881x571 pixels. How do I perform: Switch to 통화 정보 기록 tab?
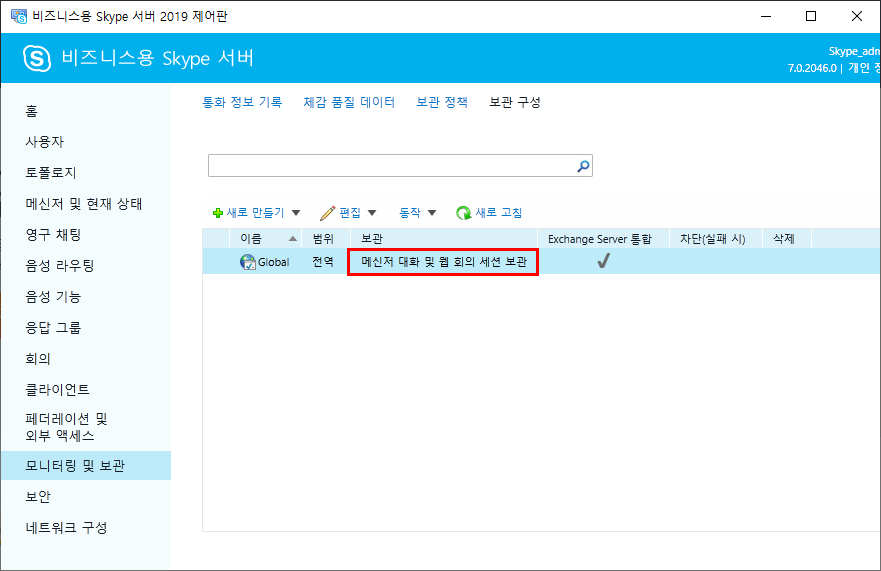click(x=242, y=102)
